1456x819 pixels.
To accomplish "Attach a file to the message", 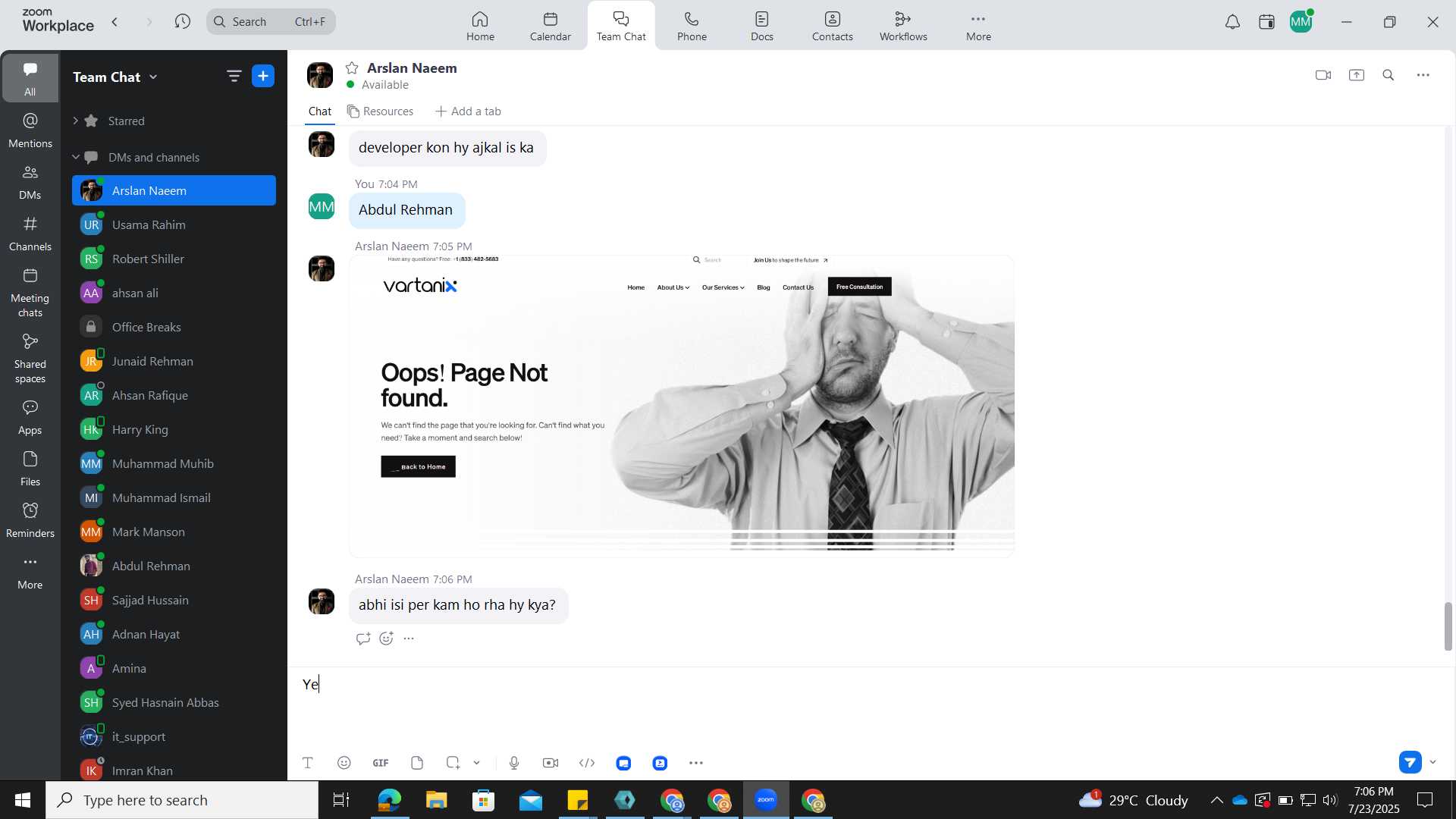I will tap(417, 763).
